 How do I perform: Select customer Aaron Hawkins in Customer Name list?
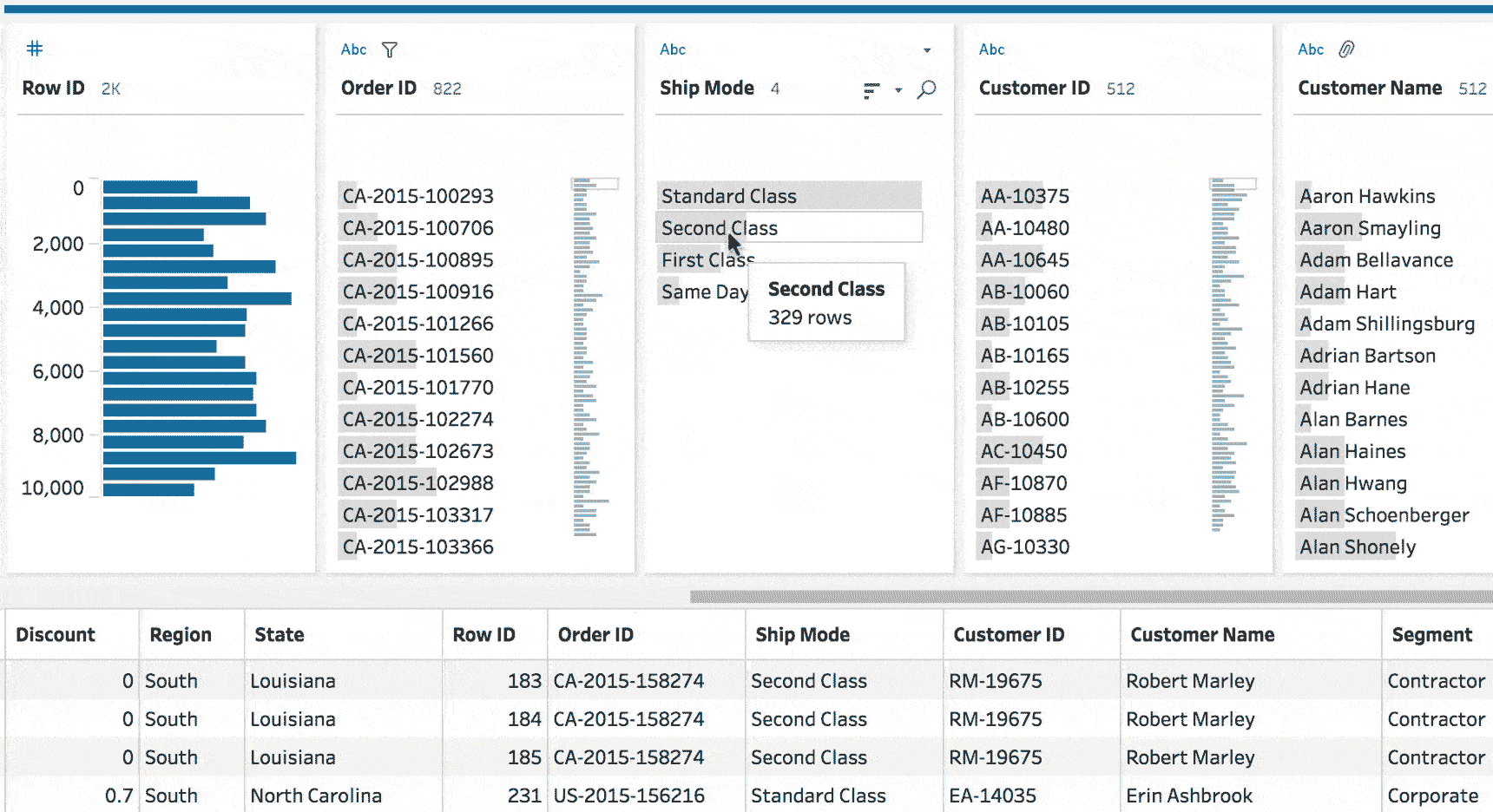tap(1366, 196)
